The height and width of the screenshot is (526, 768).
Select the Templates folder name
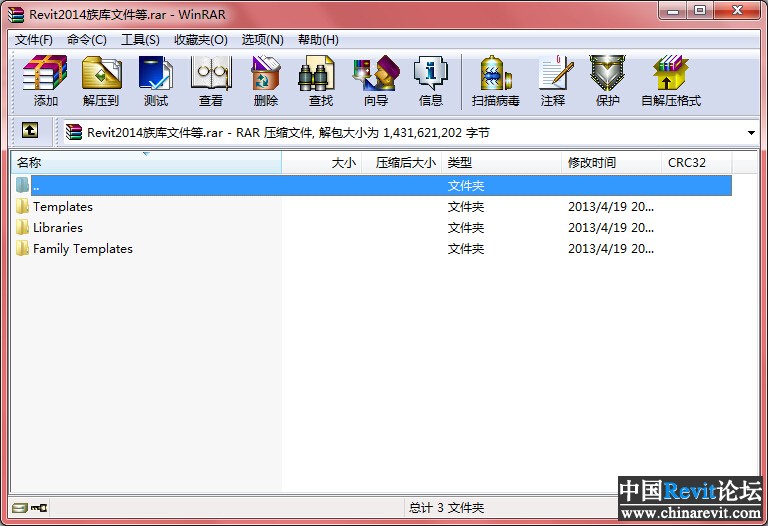coord(63,207)
